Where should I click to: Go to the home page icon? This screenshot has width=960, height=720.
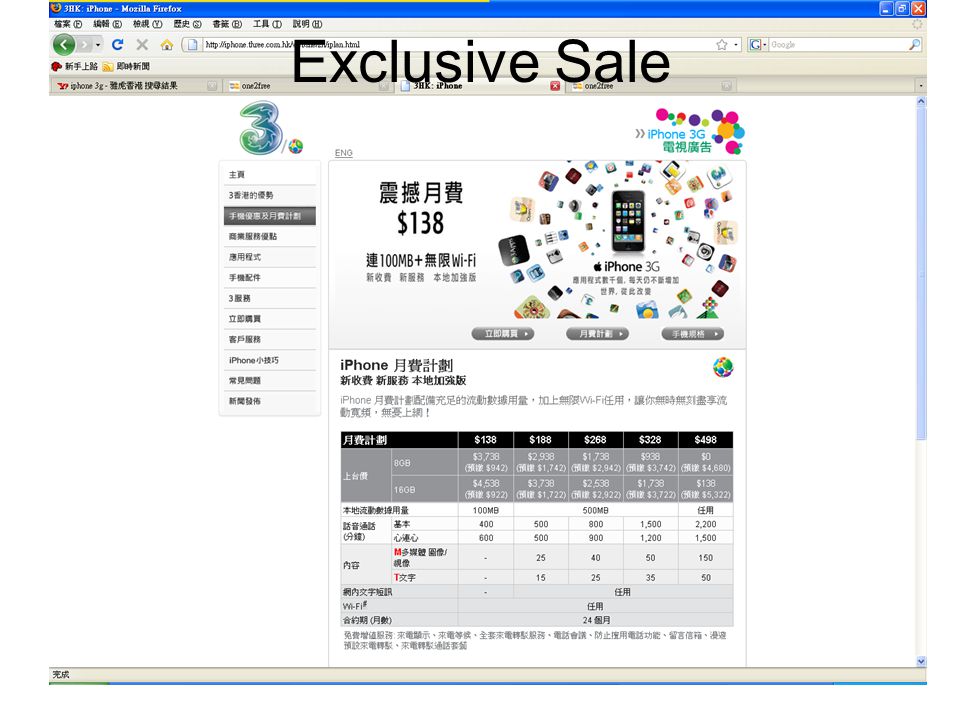point(167,45)
